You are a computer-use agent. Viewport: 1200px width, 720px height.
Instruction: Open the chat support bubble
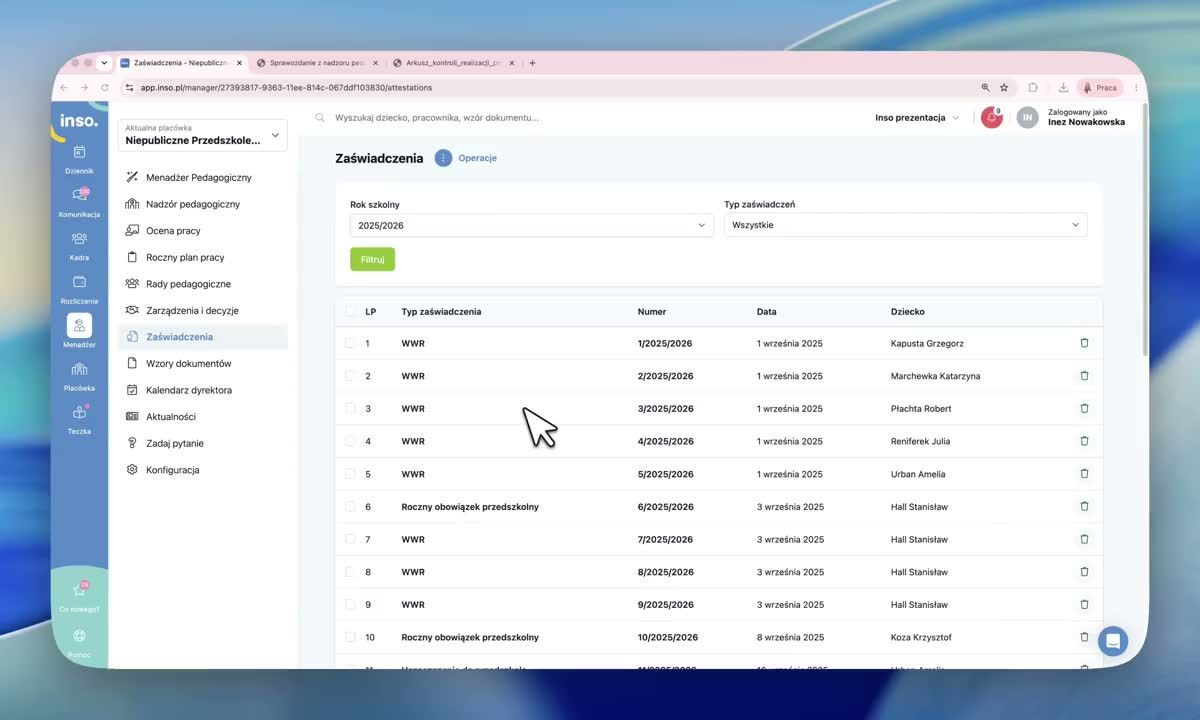tap(1113, 640)
